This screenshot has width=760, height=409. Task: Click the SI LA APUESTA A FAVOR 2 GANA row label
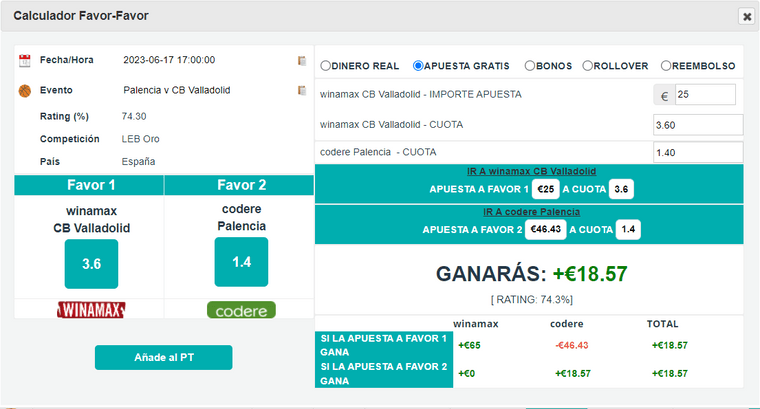[384, 374]
